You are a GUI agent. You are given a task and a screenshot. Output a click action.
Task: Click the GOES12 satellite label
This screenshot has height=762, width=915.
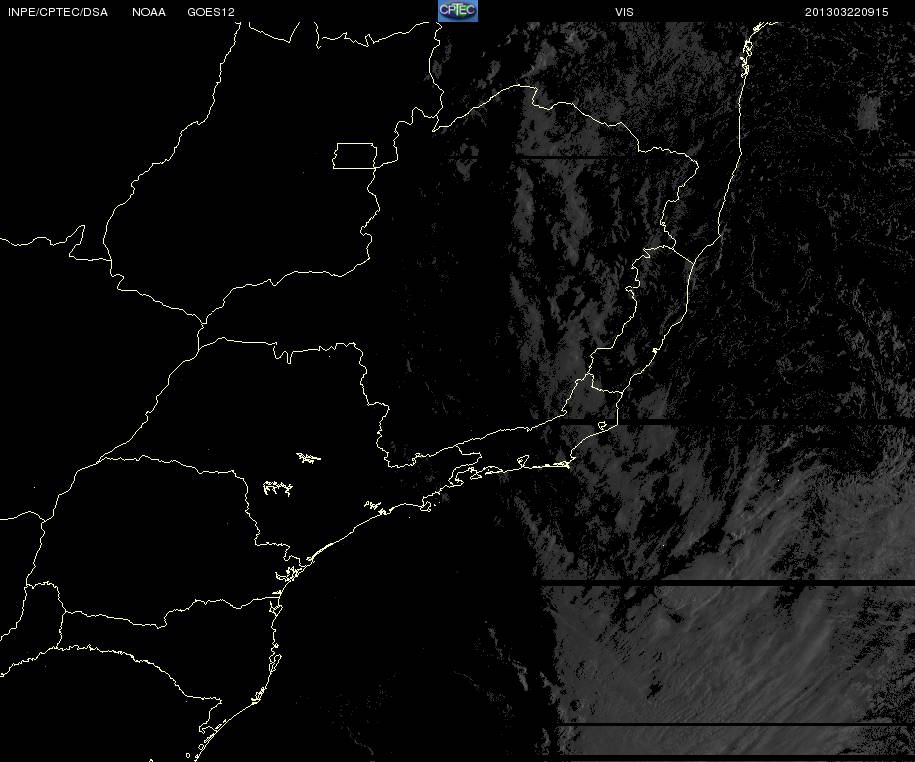click(211, 12)
